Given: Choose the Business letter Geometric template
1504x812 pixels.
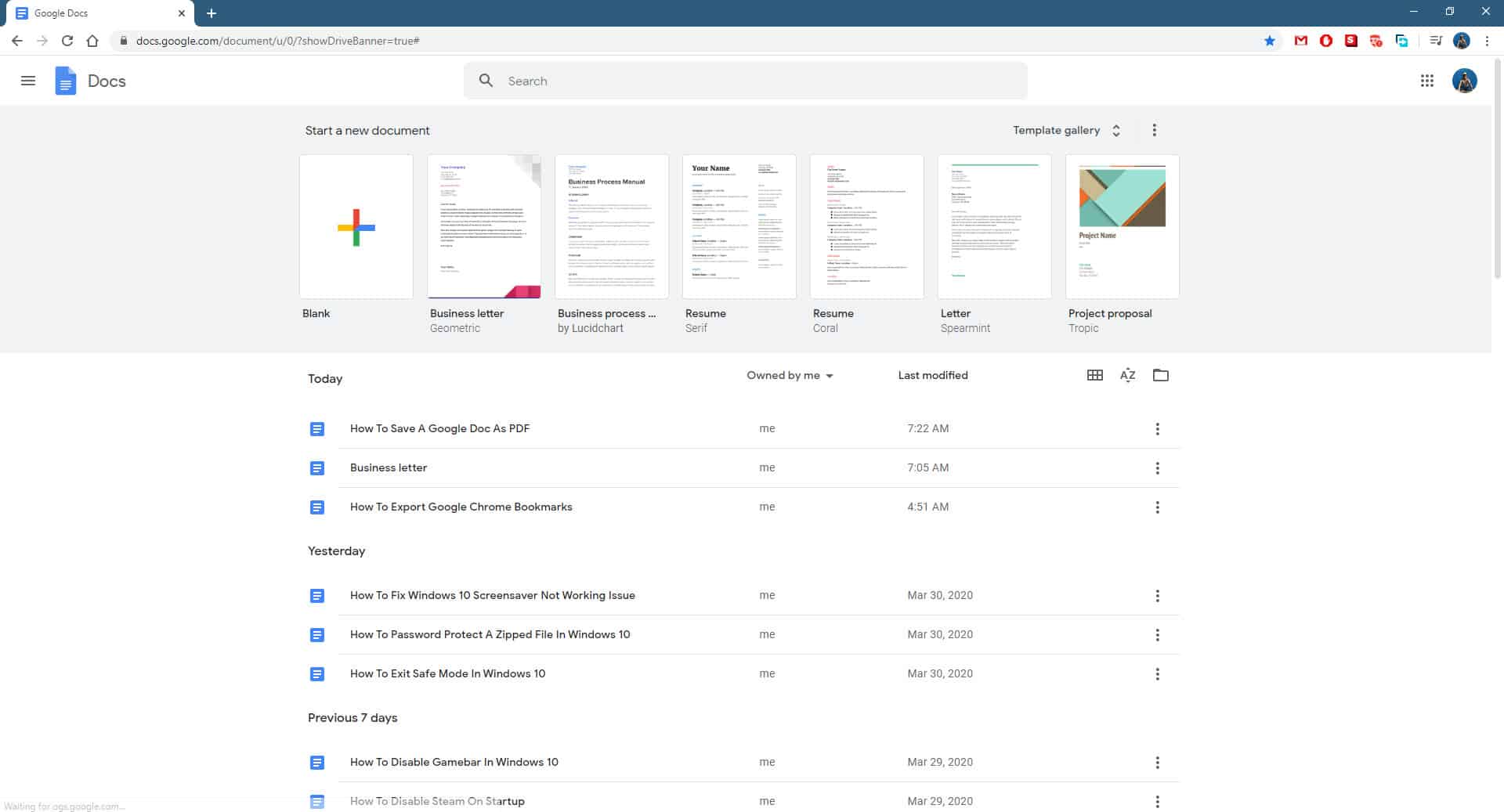Looking at the screenshot, I should coord(484,226).
